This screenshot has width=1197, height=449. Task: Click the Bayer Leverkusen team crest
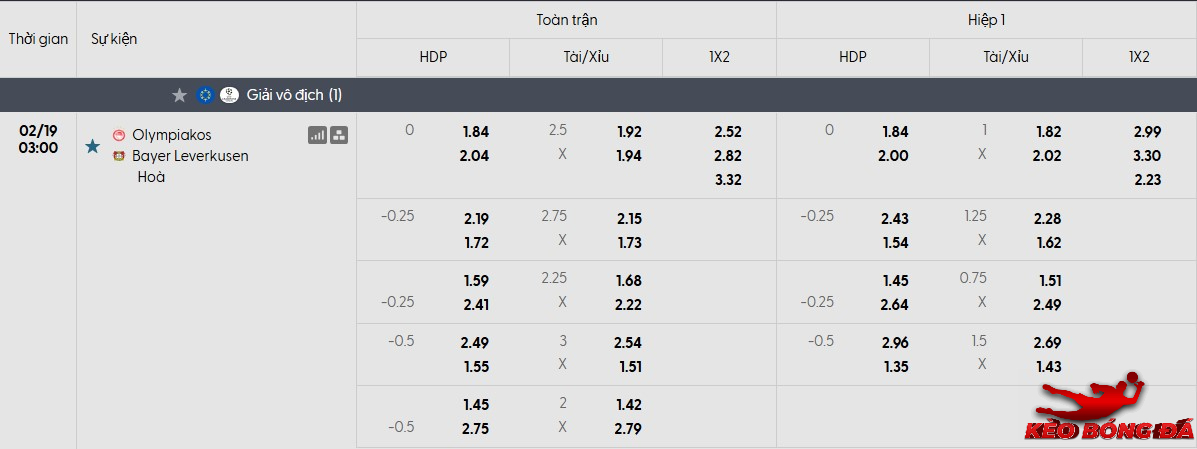click(x=119, y=156)
